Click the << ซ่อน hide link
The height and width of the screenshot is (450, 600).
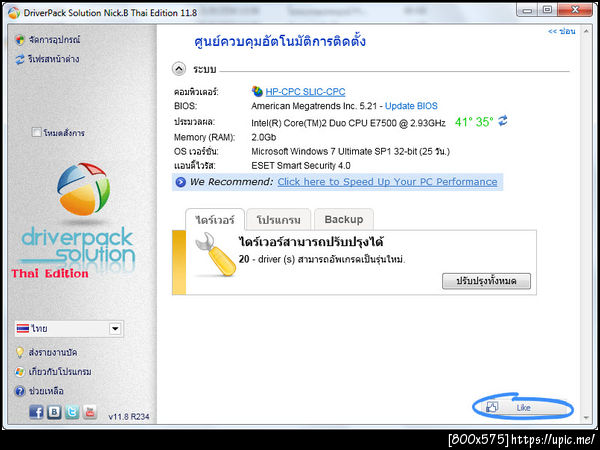click(x=561, y=31)
